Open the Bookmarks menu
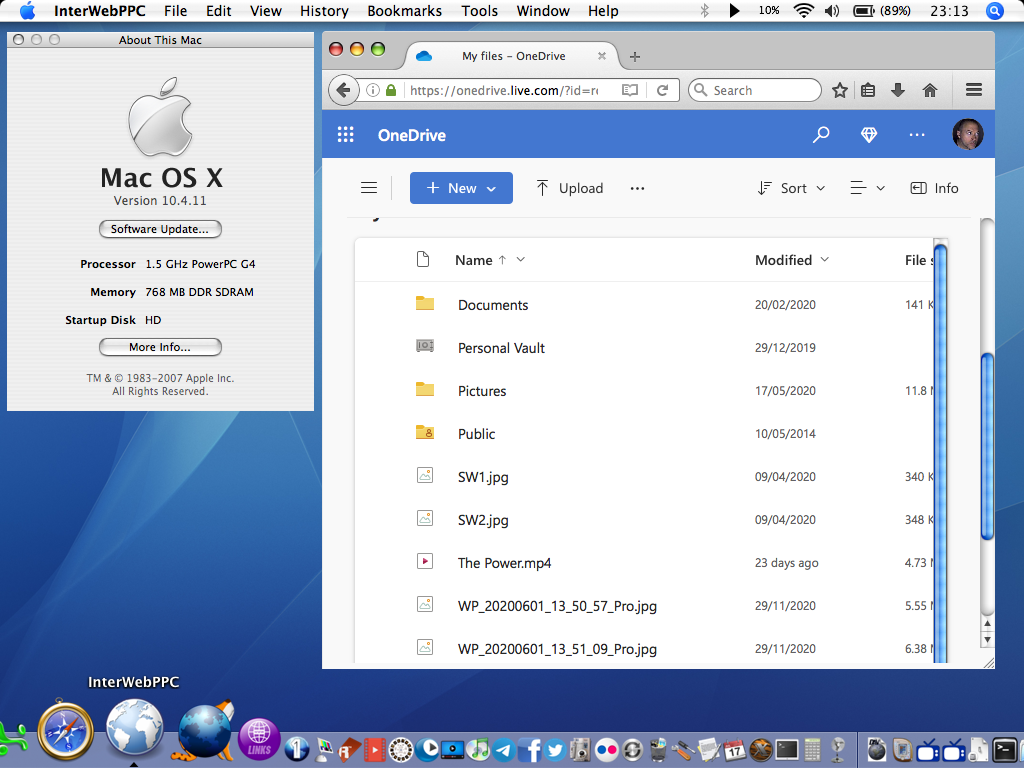The height and width of the screenshot is (768, 1024). click(404, 11)
